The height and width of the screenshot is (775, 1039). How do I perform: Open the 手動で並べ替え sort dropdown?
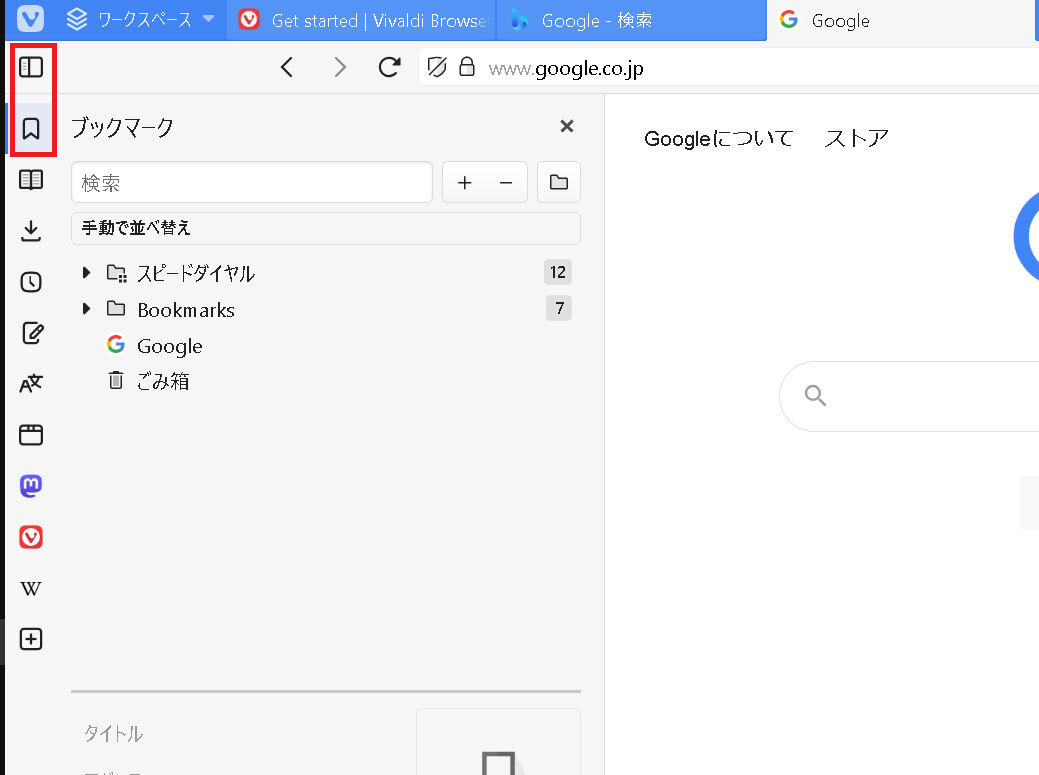coord(325,228)
